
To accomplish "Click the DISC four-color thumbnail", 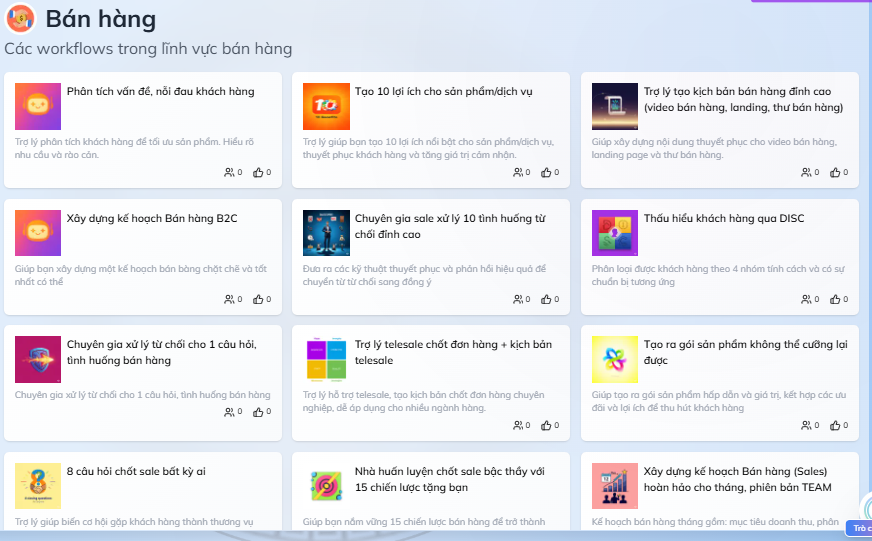I will click(615, 233).
